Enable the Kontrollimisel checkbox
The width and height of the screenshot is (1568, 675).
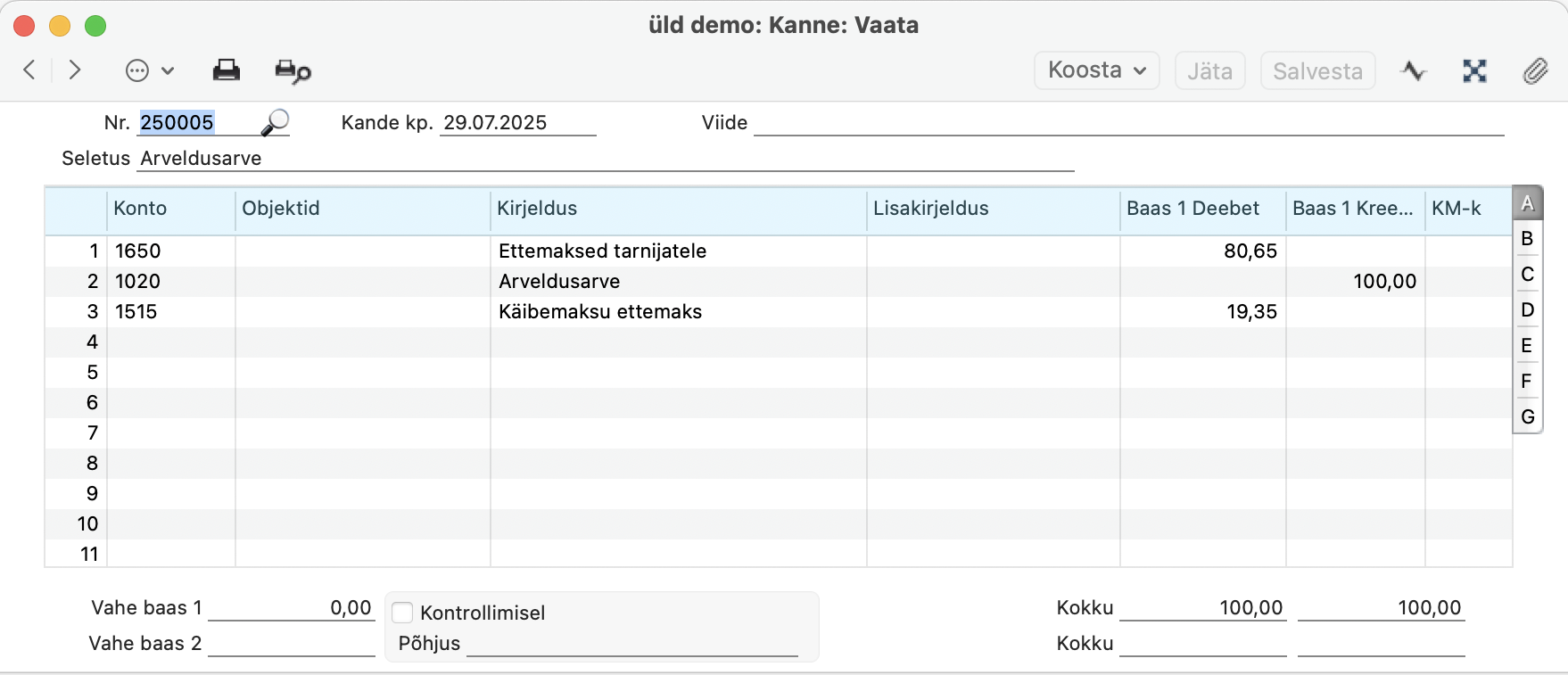(x=403, y=613)
